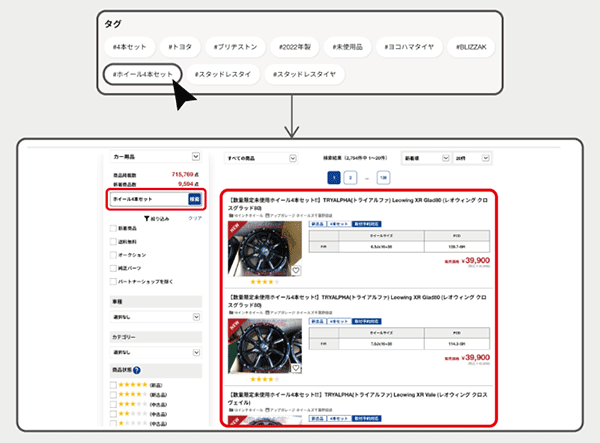This screenshot has width=600, height=443.
Task: Click the タグ heading
Action: [x=113, y=24]
